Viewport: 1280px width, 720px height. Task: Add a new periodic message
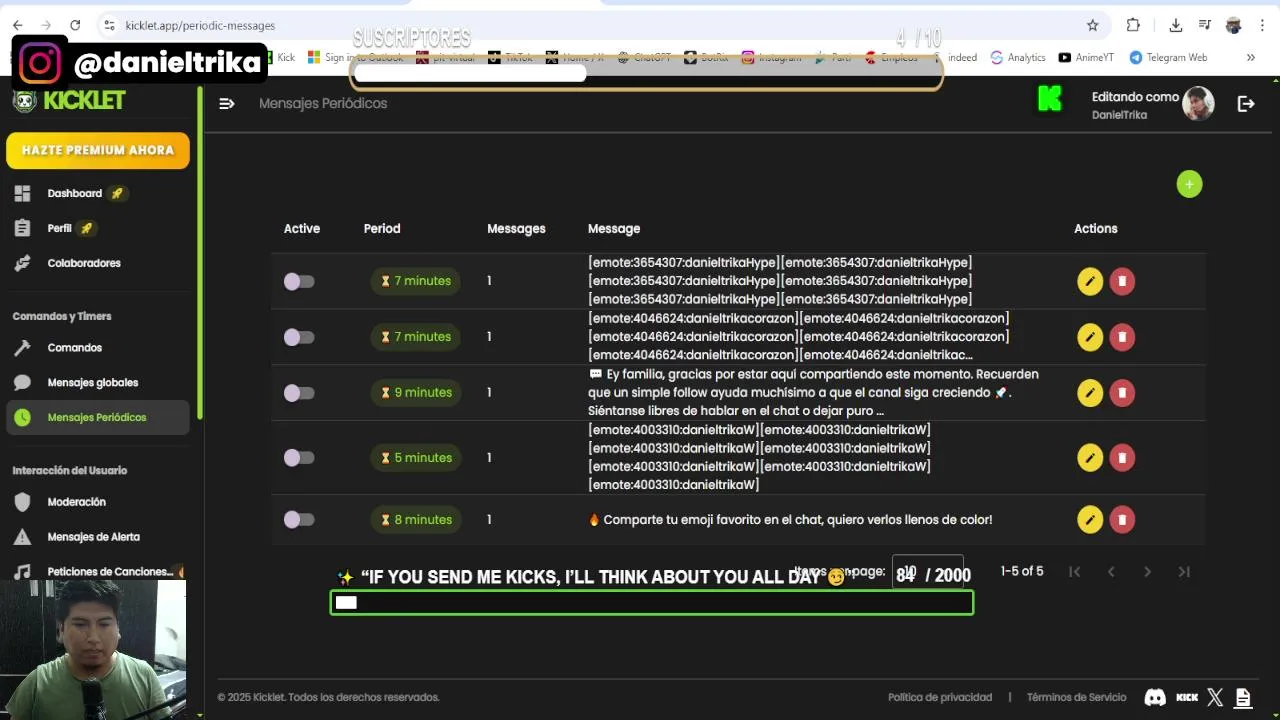click(x=1189, y=184)
